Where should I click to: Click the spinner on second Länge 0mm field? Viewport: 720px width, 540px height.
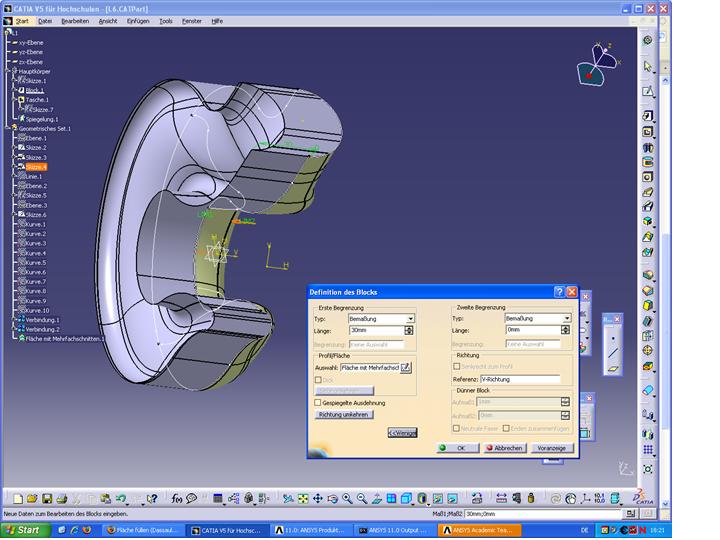(565, 330)
